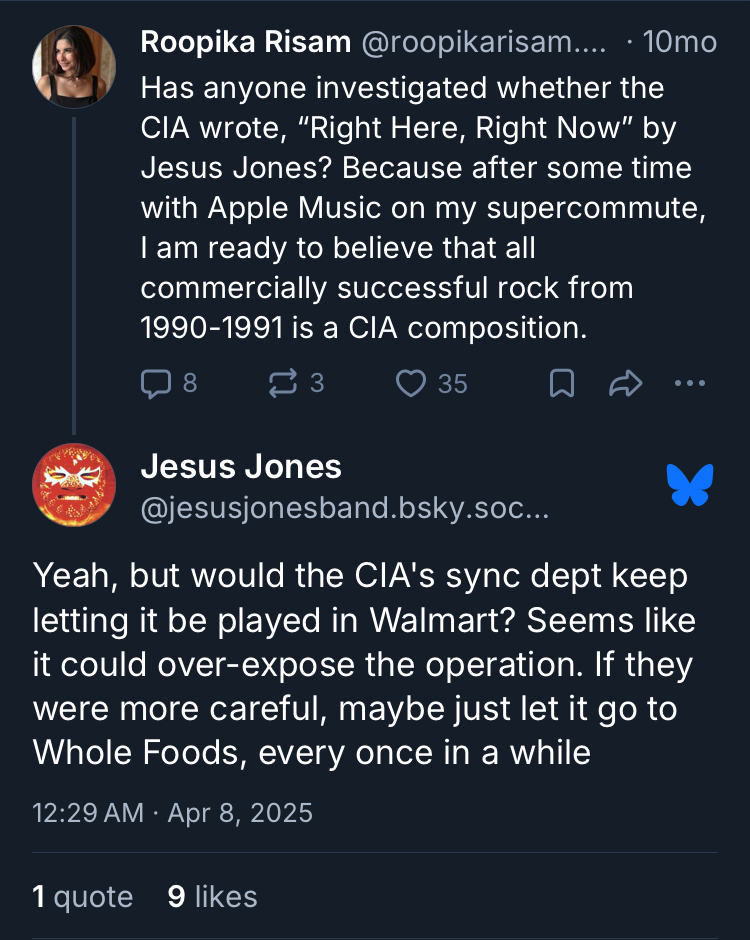The height and width of the screenshot is (940, 750).
Task: Visit the @roopikarisam handle
Action: [485, 42]
